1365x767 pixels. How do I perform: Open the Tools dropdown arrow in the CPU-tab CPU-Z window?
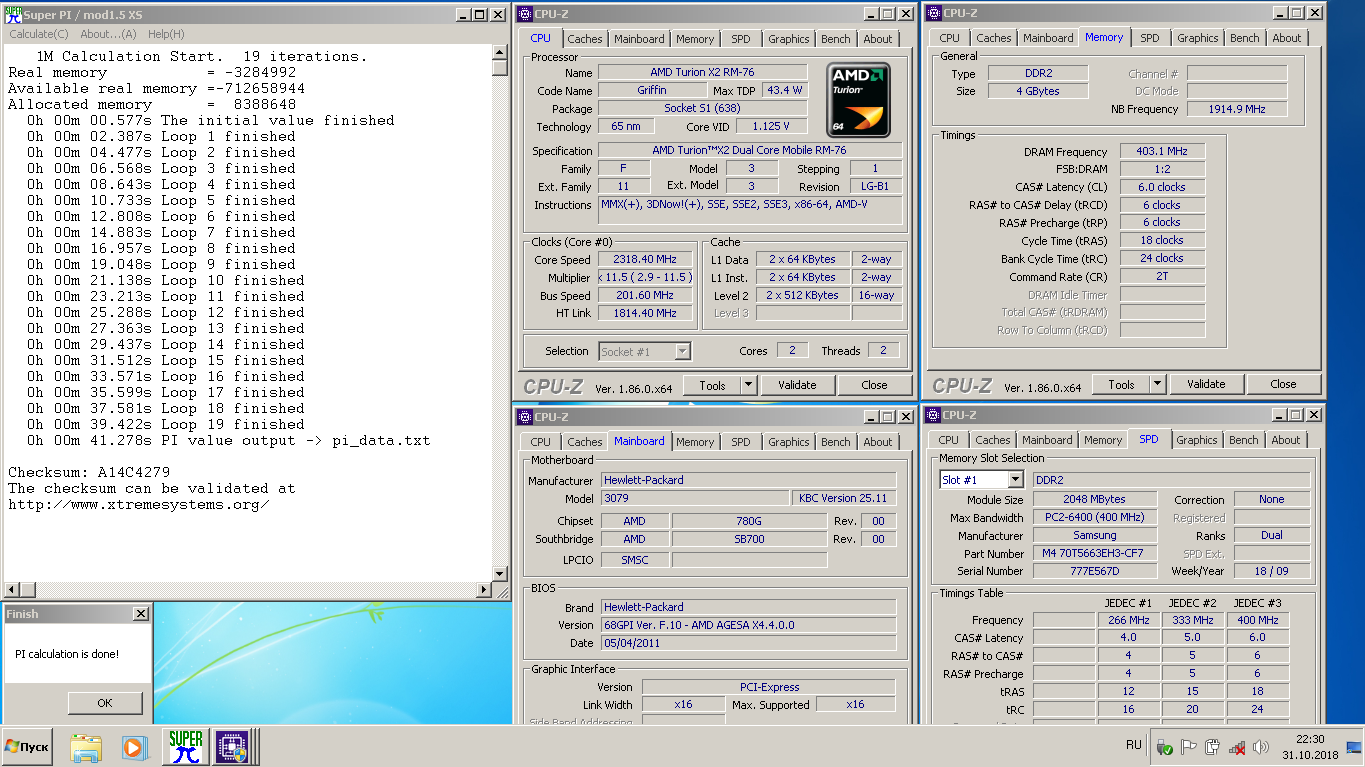click(748, 385)
